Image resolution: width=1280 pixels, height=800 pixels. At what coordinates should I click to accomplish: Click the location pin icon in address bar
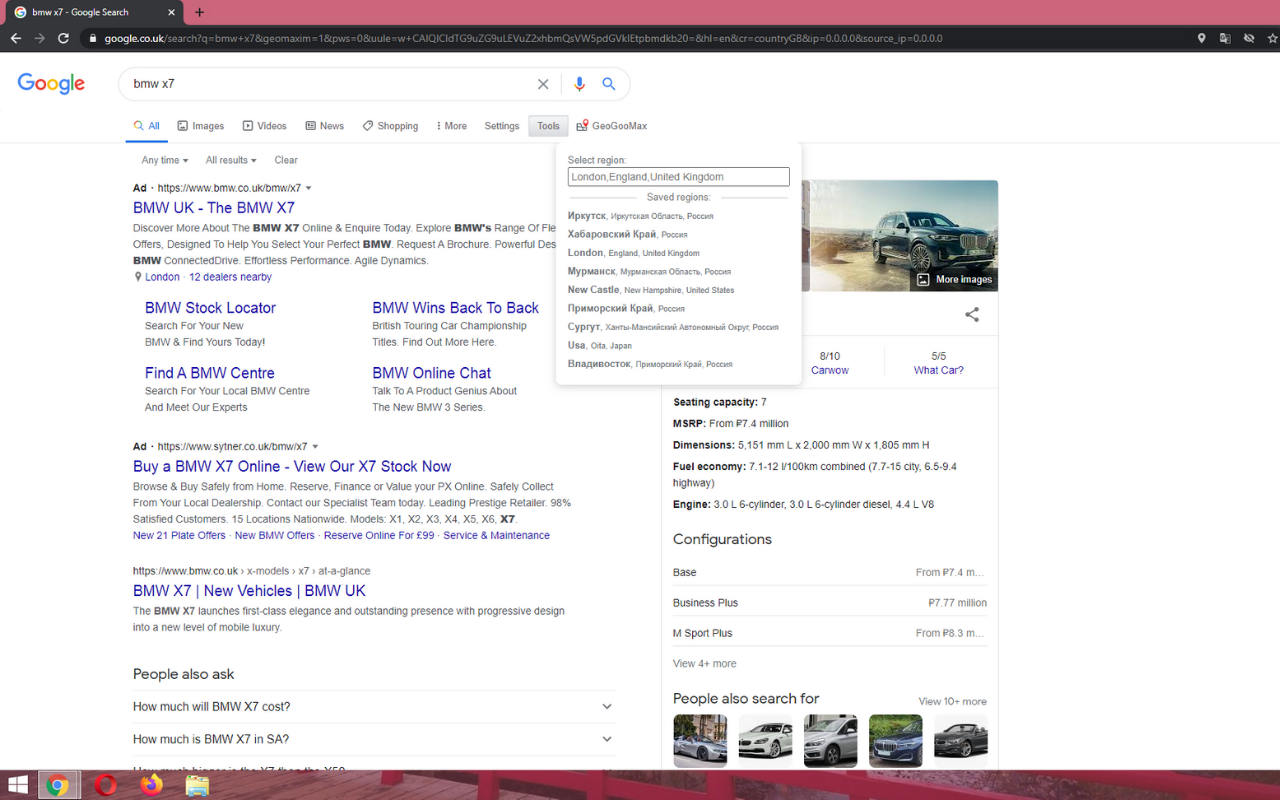(x=1201, y=38)
